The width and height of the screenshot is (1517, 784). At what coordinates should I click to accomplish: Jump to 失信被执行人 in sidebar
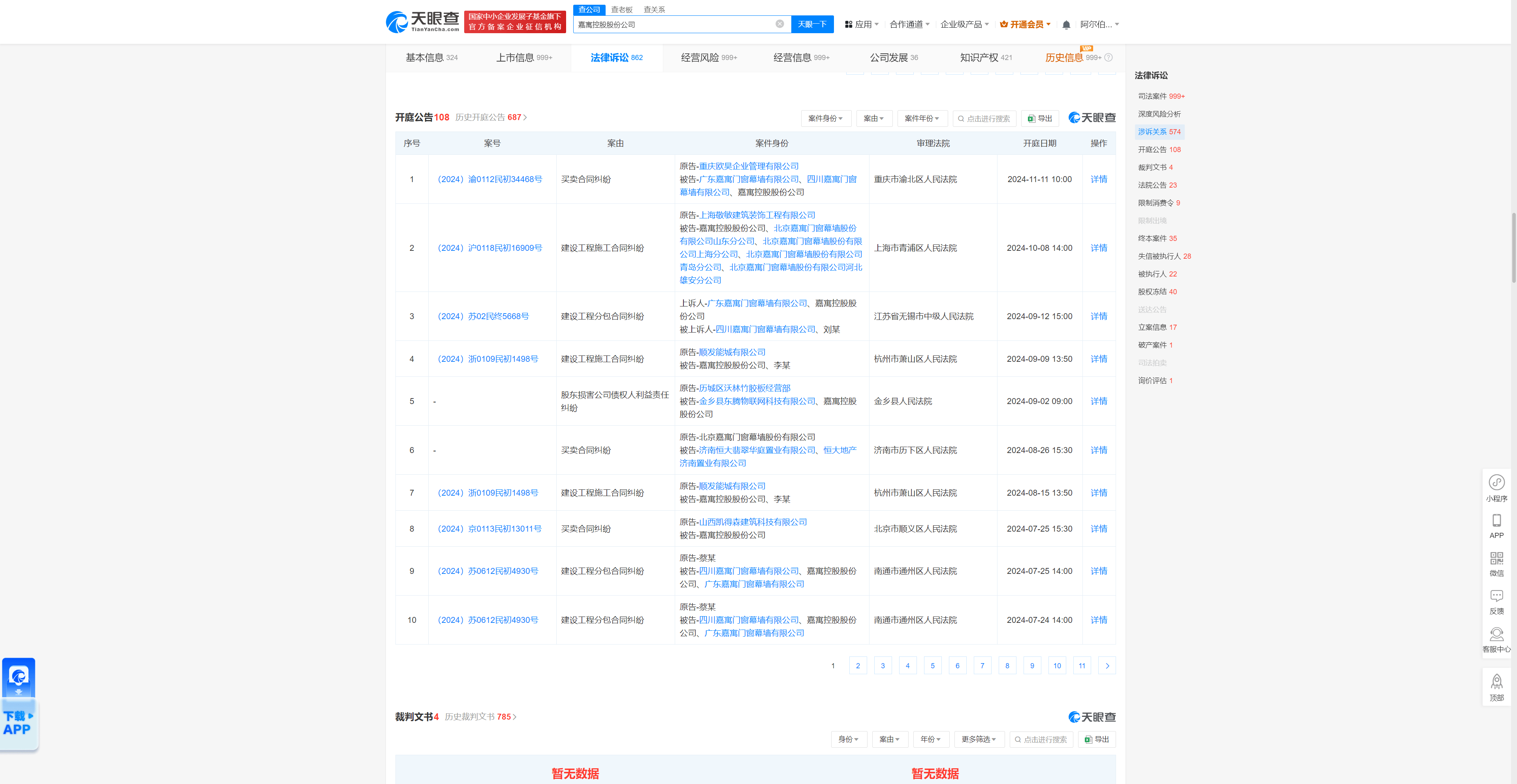(x=1164, y=256)
